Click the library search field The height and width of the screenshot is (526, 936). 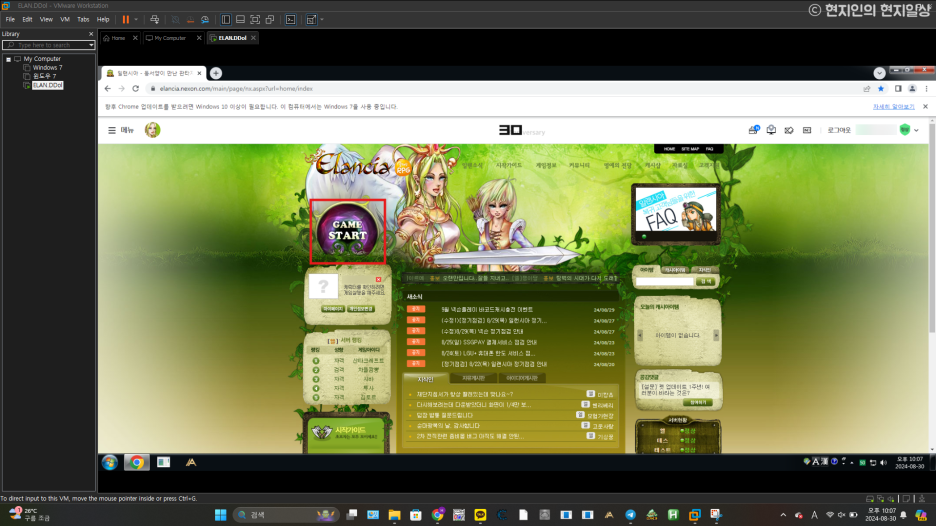pyautogui.click(x=45, y=45)
